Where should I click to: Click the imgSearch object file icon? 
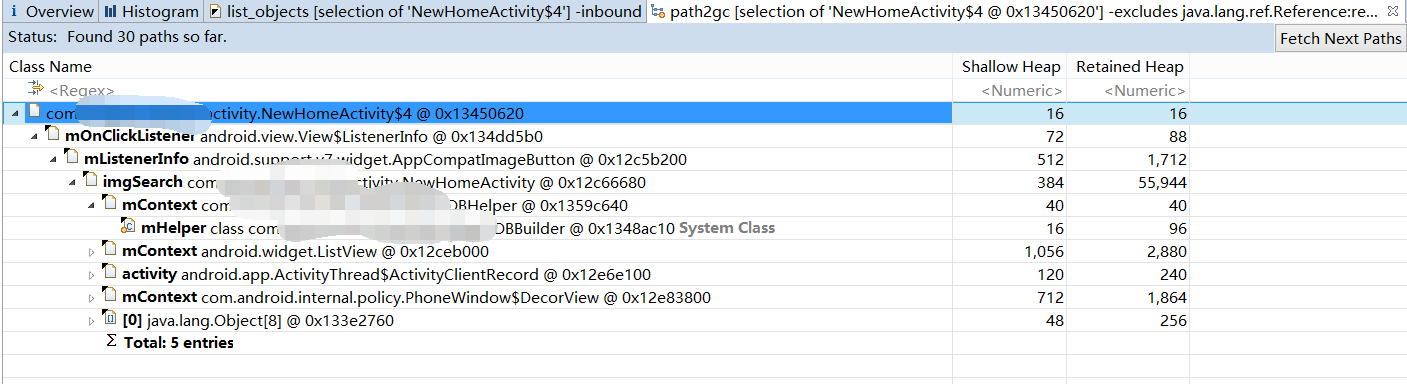coord(91,181)
